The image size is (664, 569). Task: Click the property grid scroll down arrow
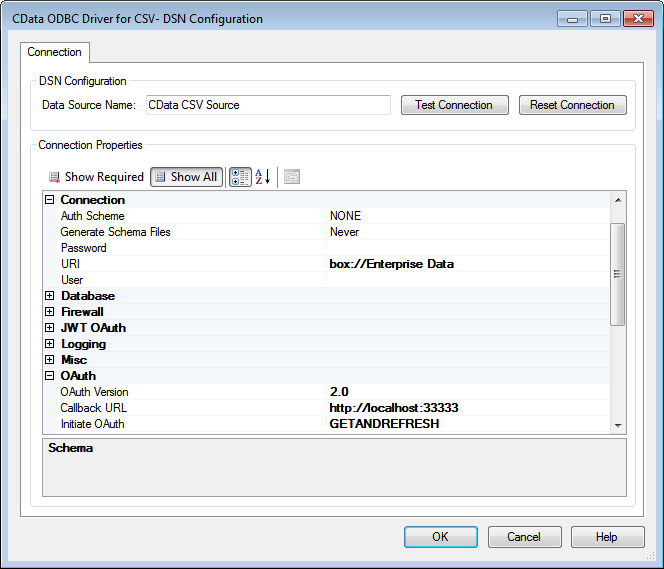618,425
